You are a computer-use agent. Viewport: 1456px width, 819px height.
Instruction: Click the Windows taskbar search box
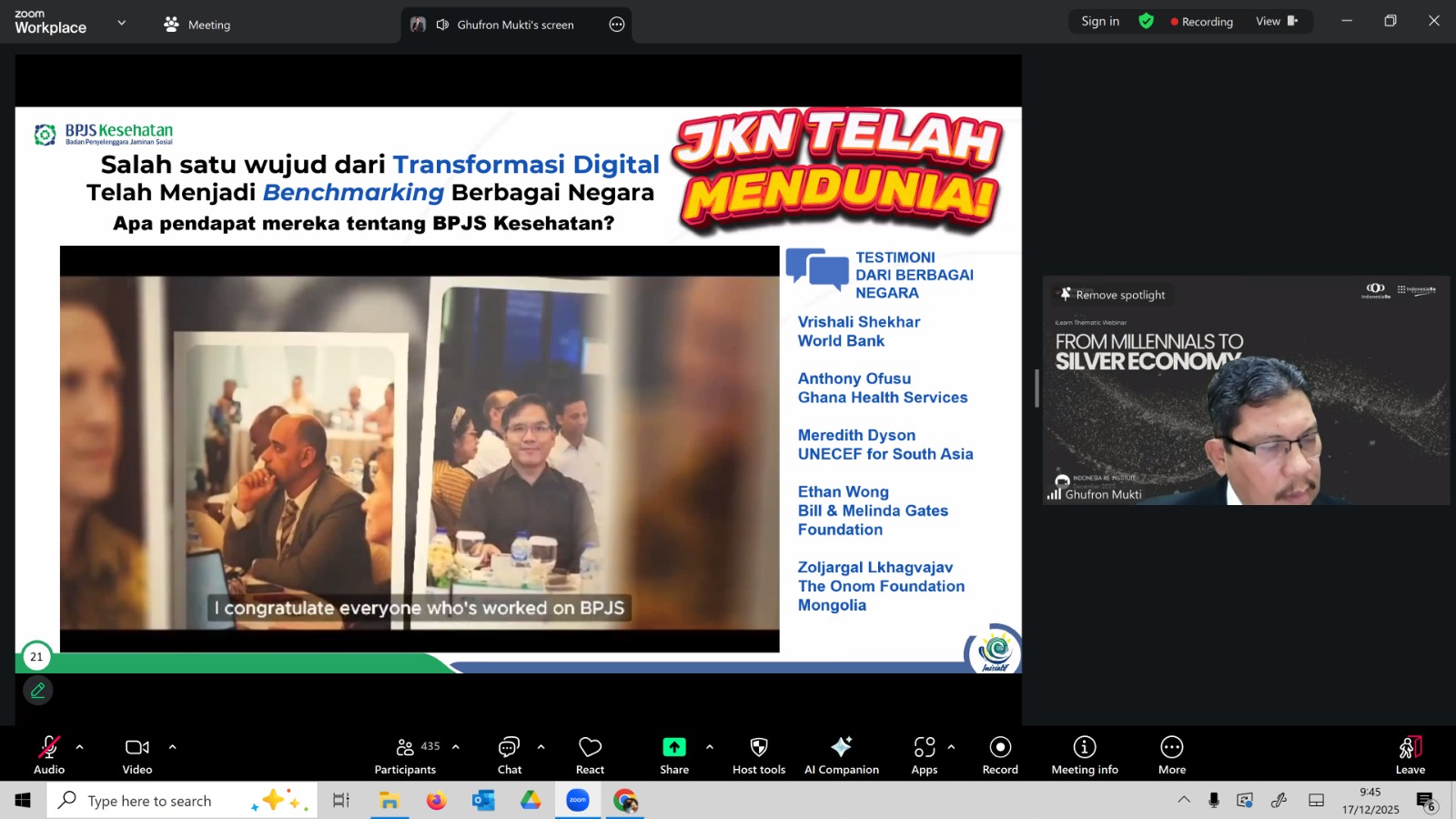(150, 801)
